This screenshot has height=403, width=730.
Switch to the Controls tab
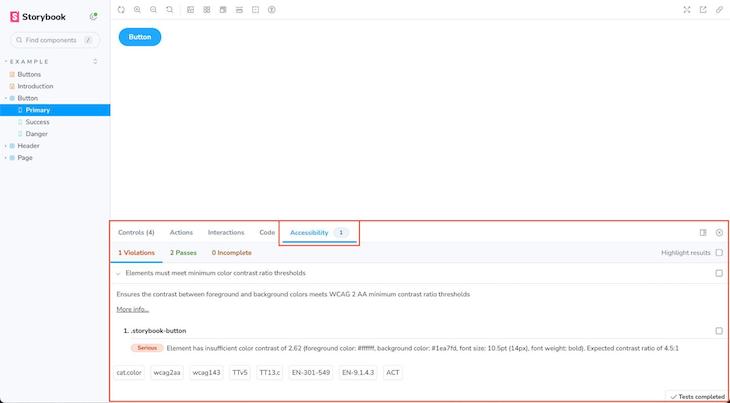point(136,232)
